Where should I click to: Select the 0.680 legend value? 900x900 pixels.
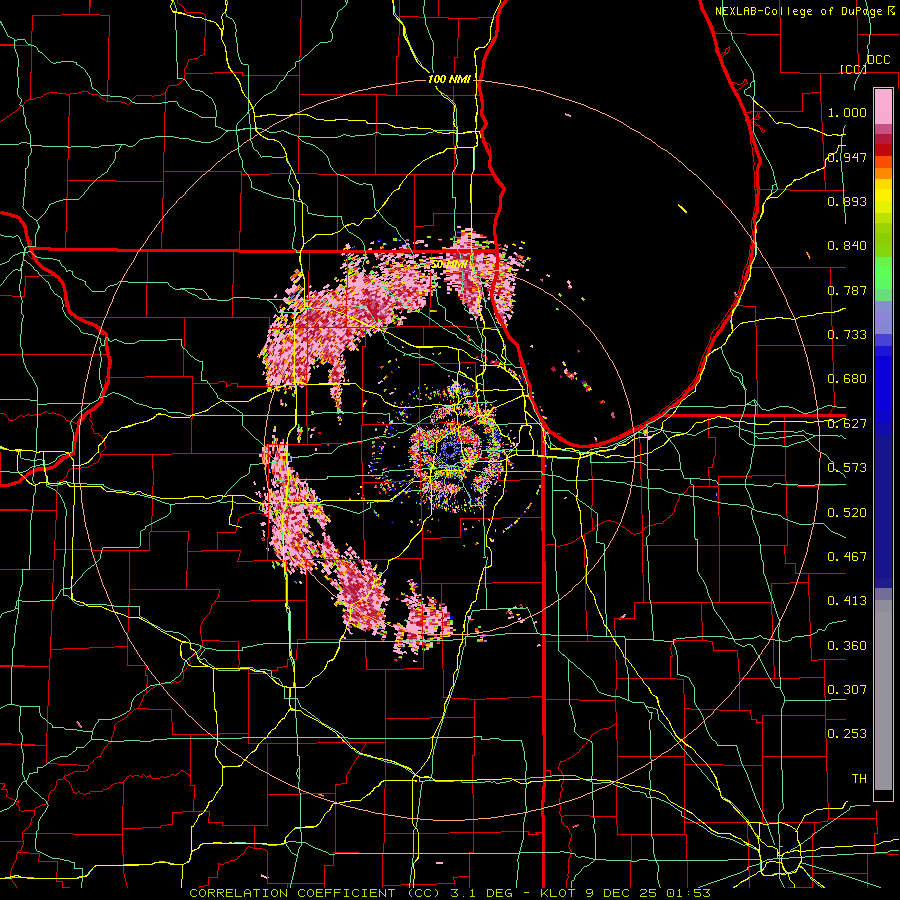coord(847,379)
